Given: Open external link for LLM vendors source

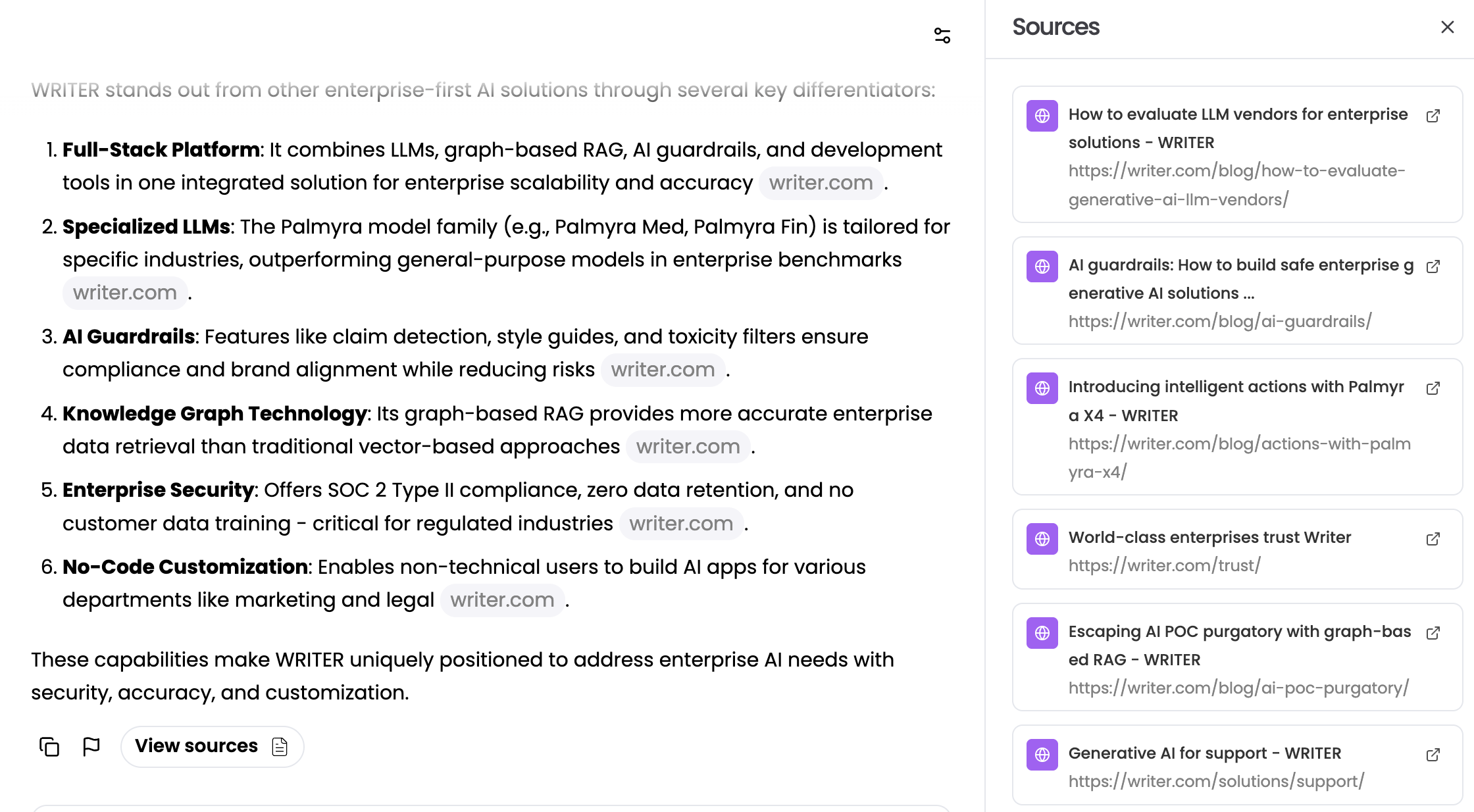Looking at the screenshot, I should click(x=1433, y=116).
